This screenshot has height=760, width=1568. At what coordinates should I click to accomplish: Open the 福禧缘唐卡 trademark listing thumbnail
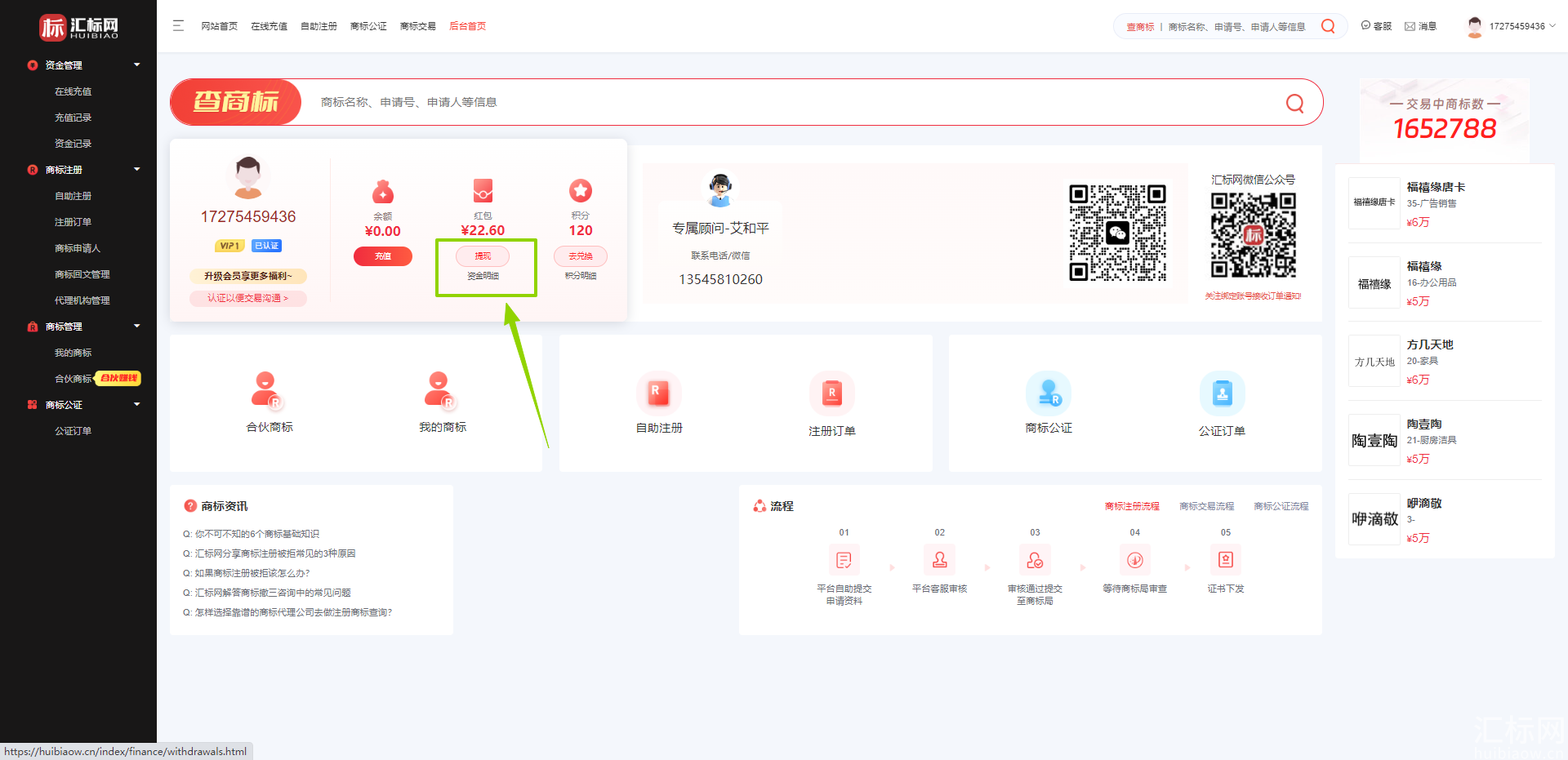click(x=1374, y=202)
